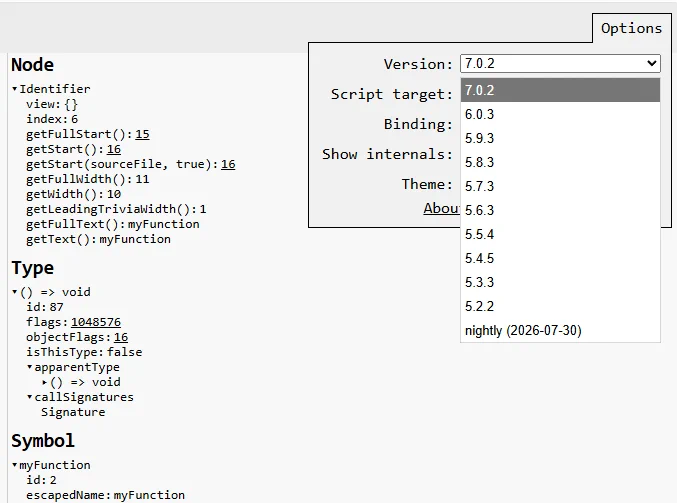Click the Signature entry under callSignatures
The width and height of the screenshot is (677, 503).
pos(73,412)
